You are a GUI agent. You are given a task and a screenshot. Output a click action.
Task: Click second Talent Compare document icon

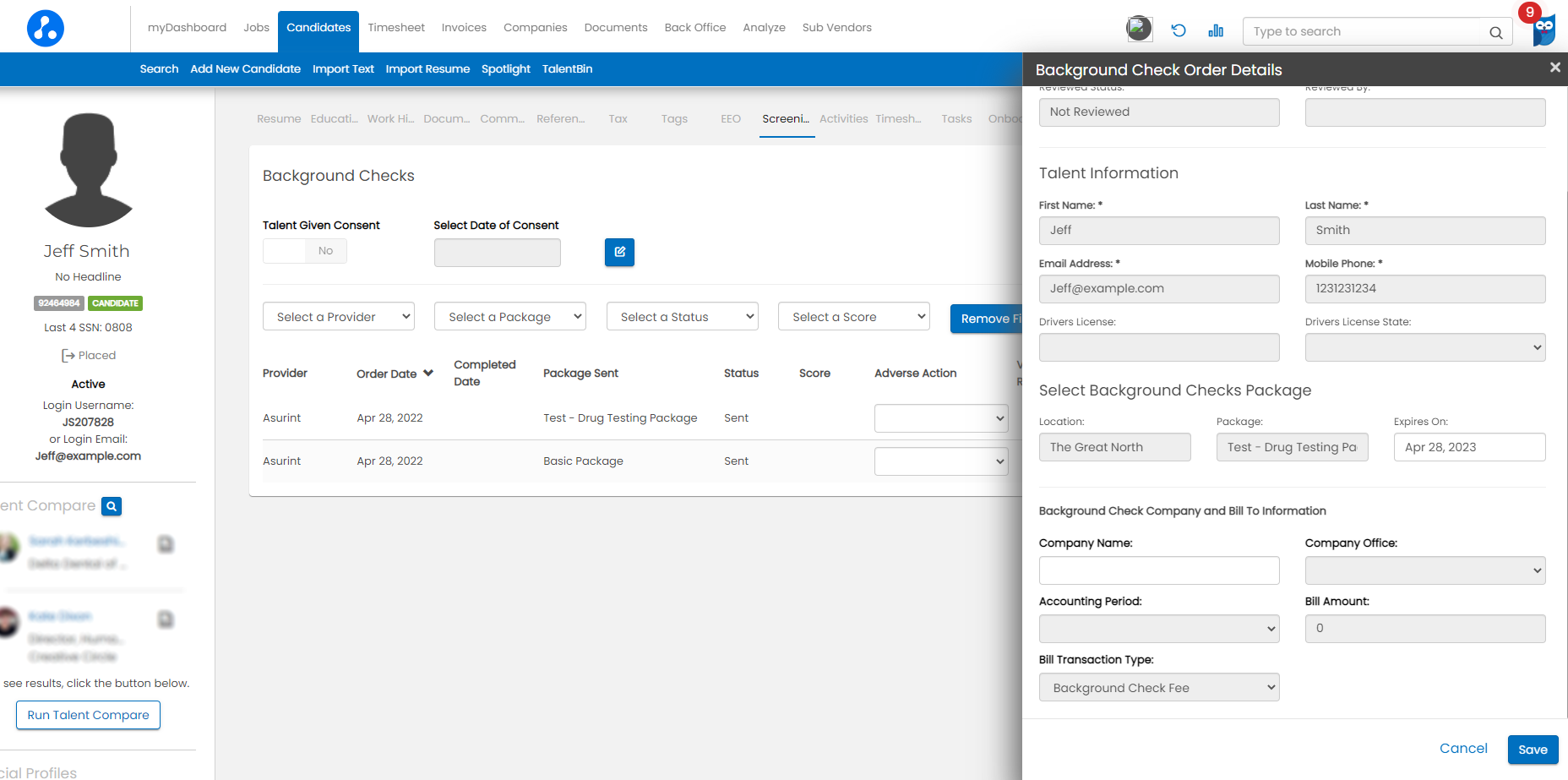point(166,619)
